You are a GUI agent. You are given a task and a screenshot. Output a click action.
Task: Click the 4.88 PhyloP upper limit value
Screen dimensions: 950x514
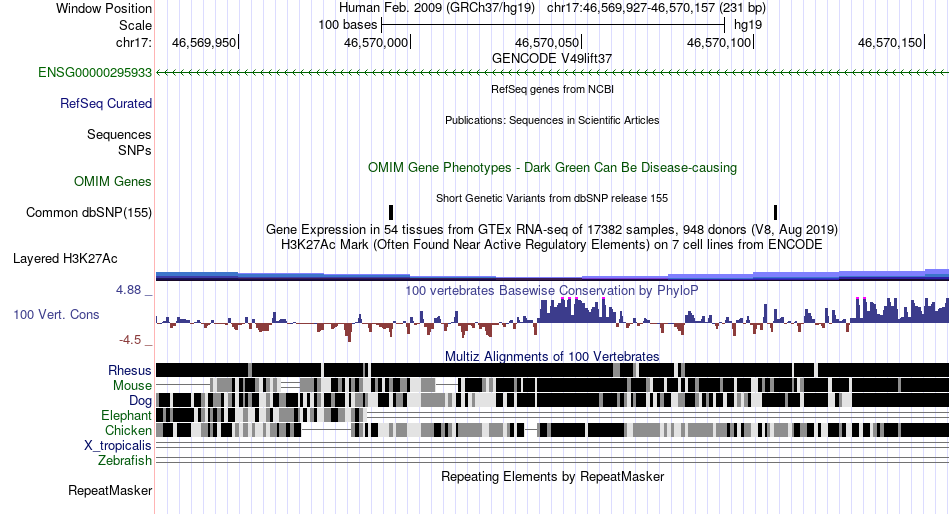(128, 290)
